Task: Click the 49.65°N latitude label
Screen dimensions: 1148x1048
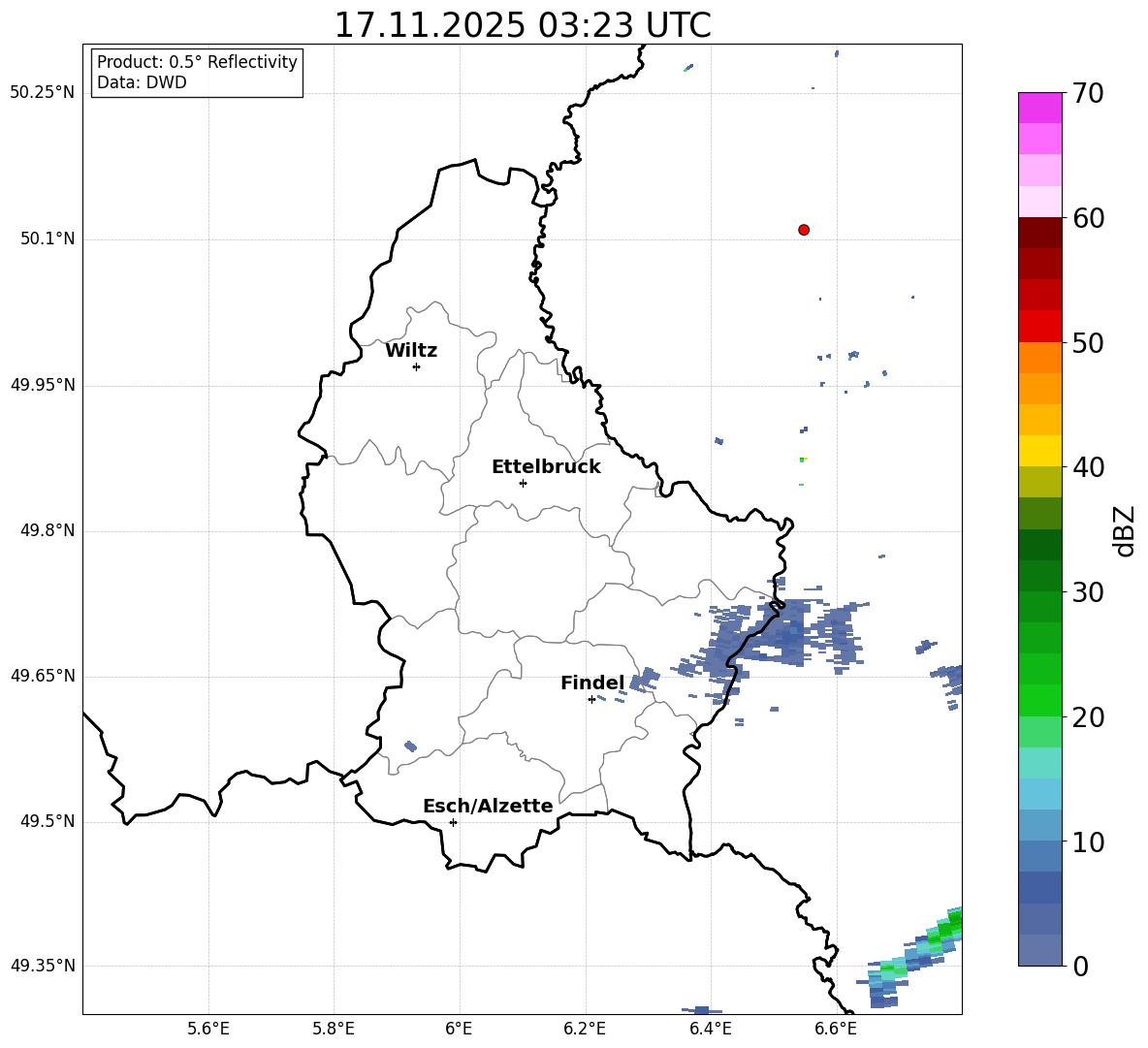Action: tap(43, 676)
